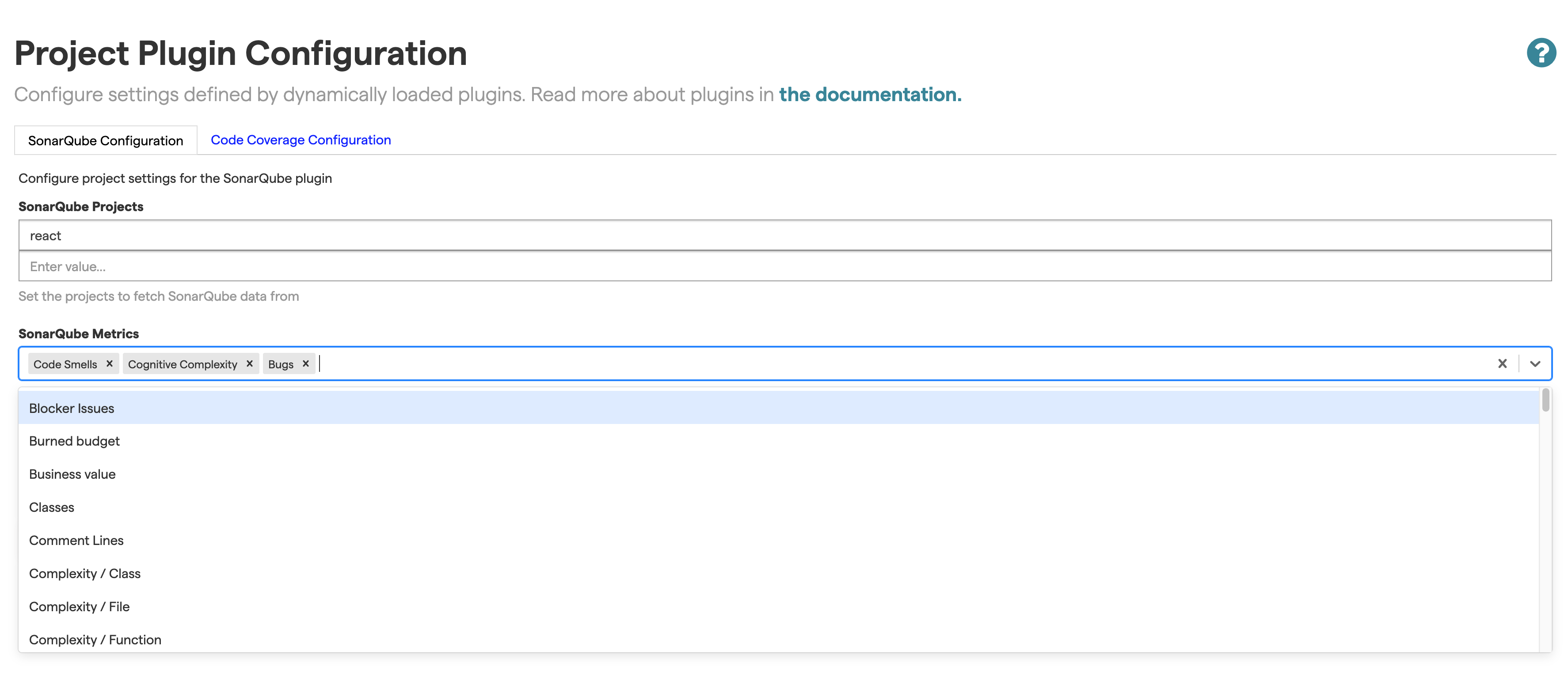Remove the Cognitive Complexity metric tag
The height and width of the screenshot is (681, 1568).
click(x=249, y=363)
